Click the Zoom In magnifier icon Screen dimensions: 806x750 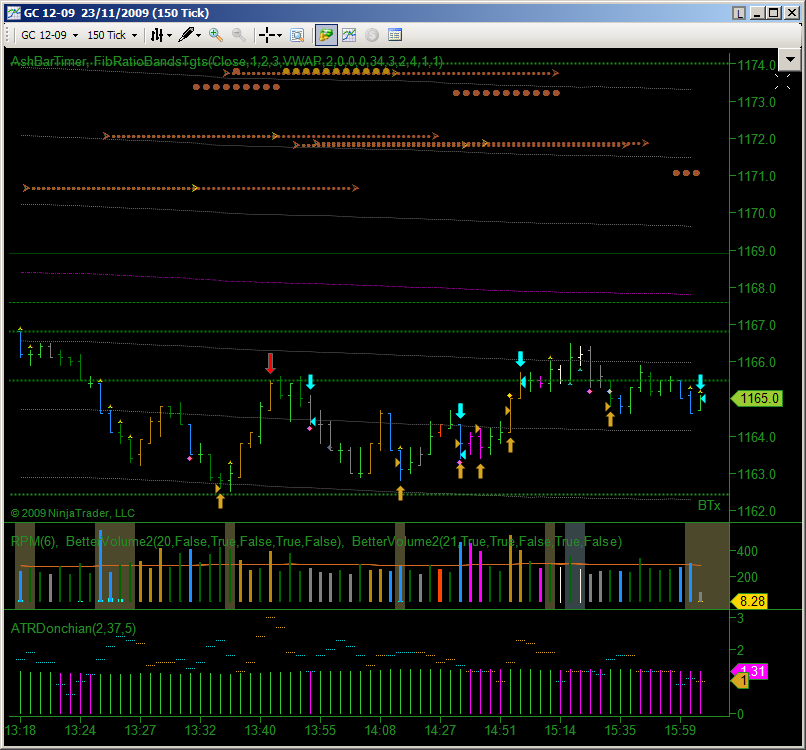tap(216, 35)
